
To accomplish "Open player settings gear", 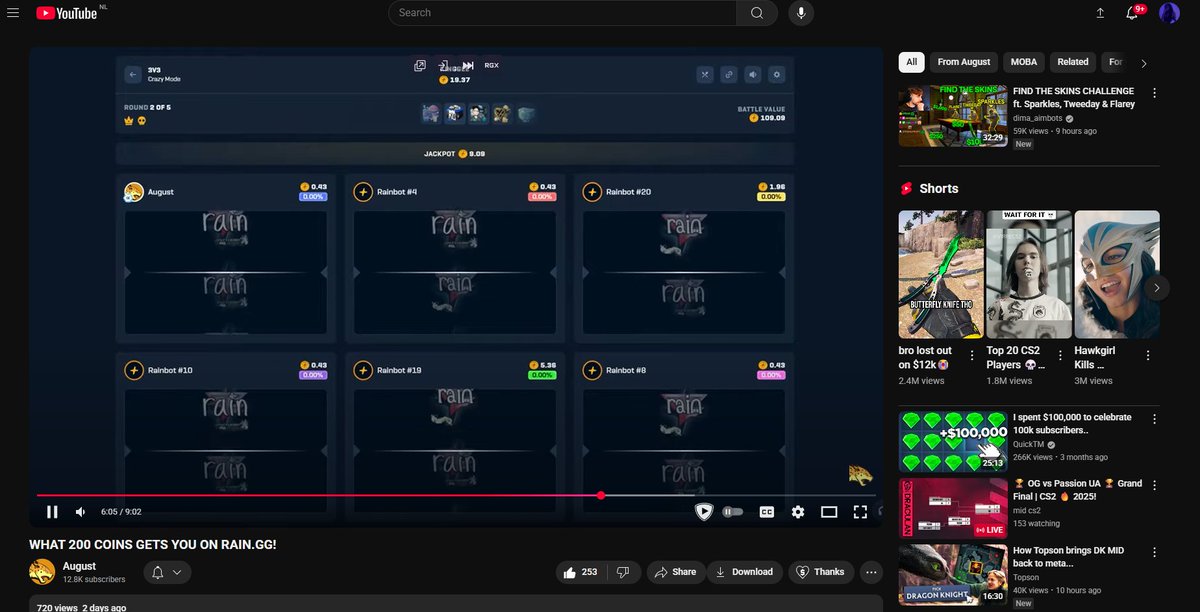I will point(798,512).
